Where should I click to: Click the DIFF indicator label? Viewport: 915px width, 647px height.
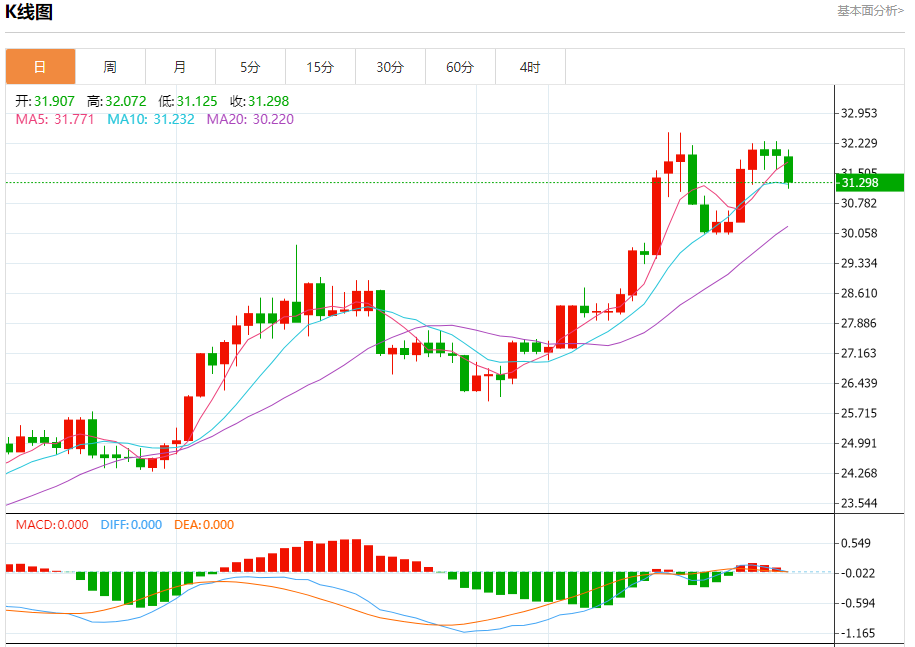[131, 525]
